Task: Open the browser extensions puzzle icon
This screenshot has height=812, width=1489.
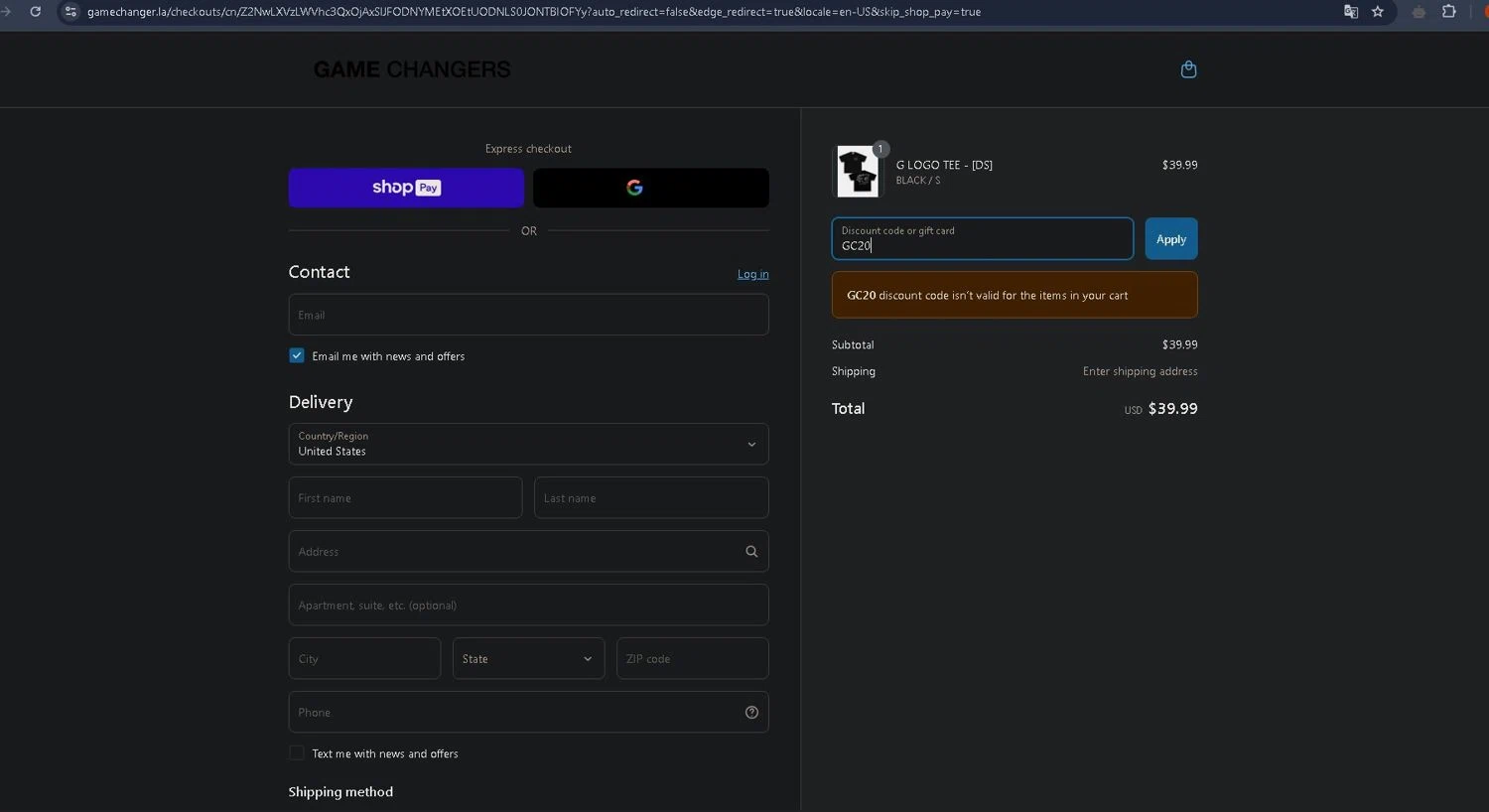Action: (1449, 12)
